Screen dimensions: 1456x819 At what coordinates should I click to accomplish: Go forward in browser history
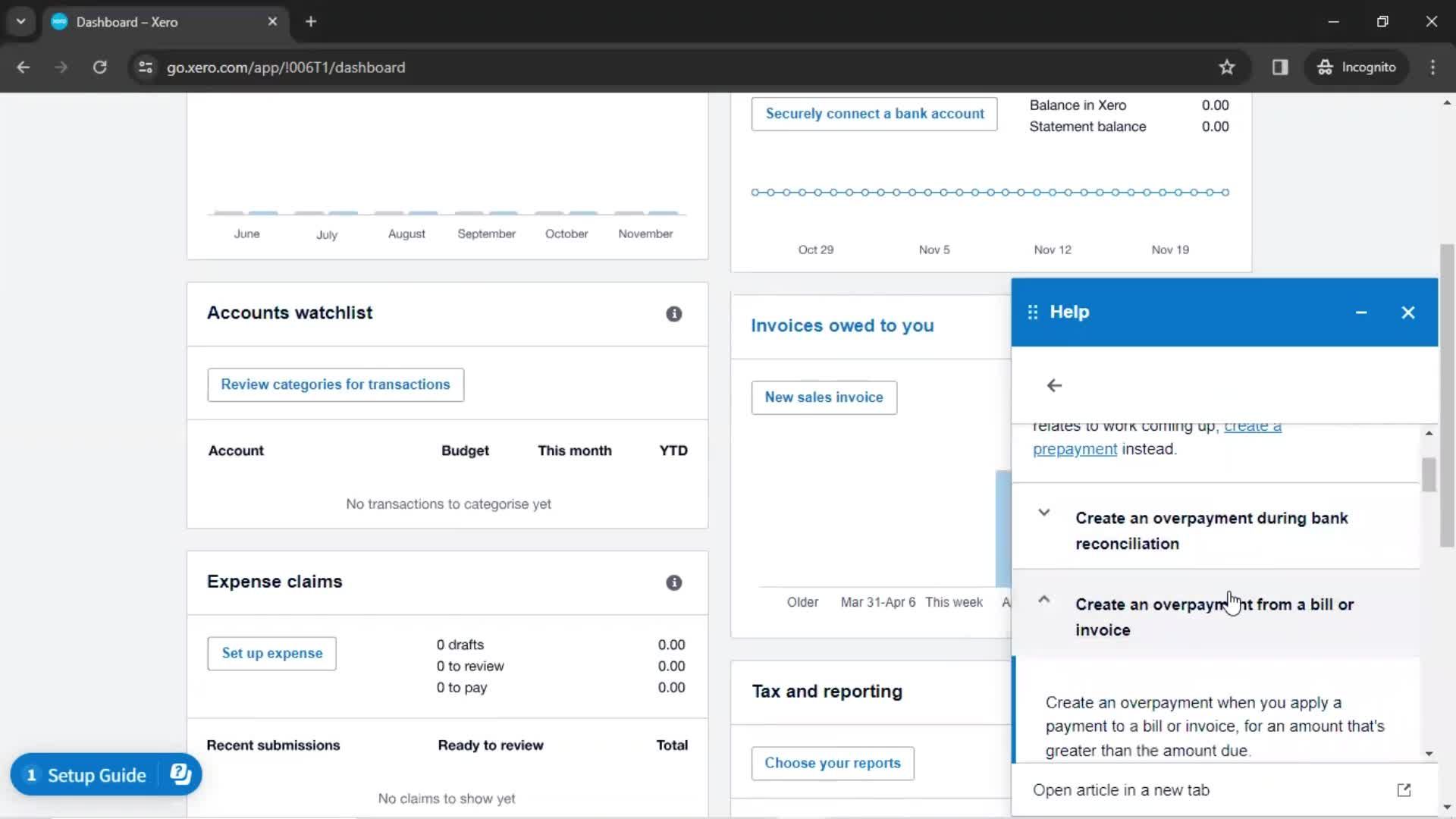coord(61,67)
